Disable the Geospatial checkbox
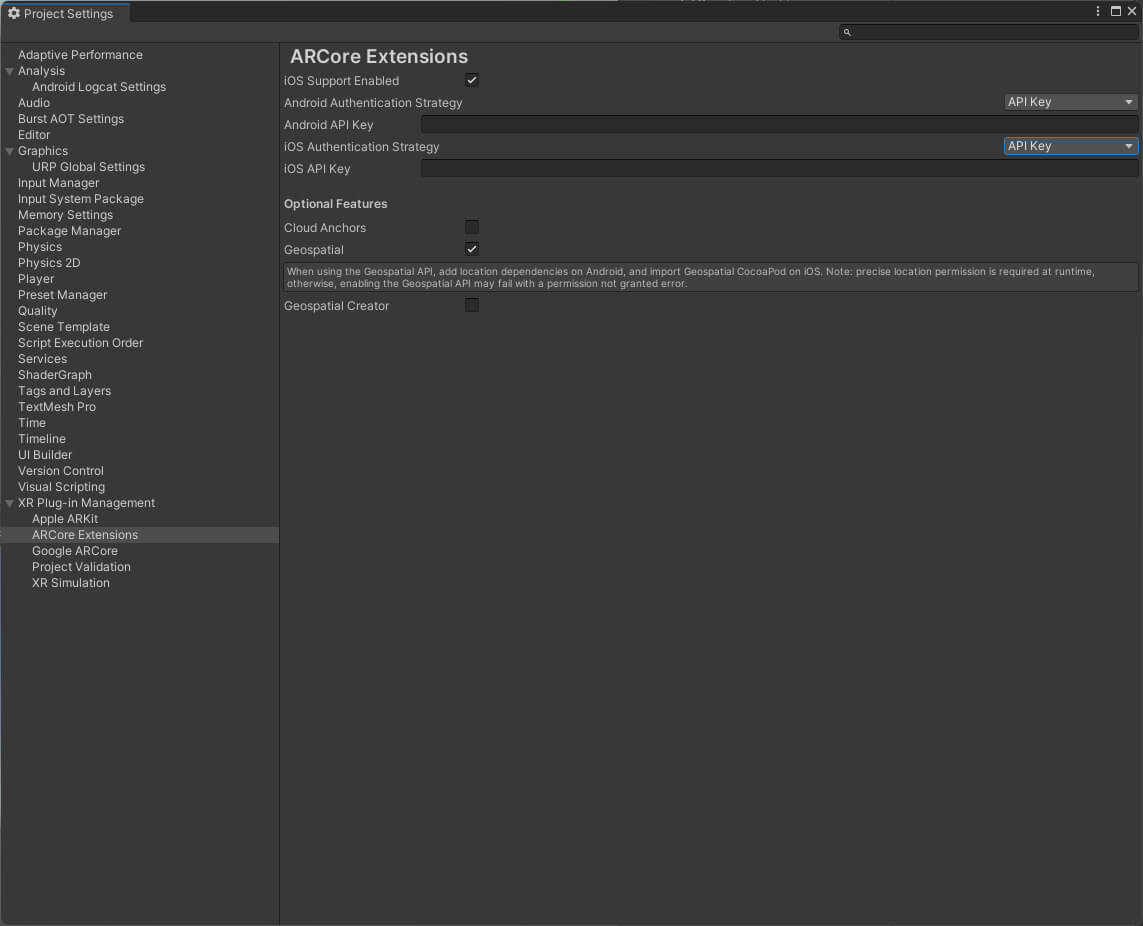The image size is (1143, 926). click(x=472, y=249)
